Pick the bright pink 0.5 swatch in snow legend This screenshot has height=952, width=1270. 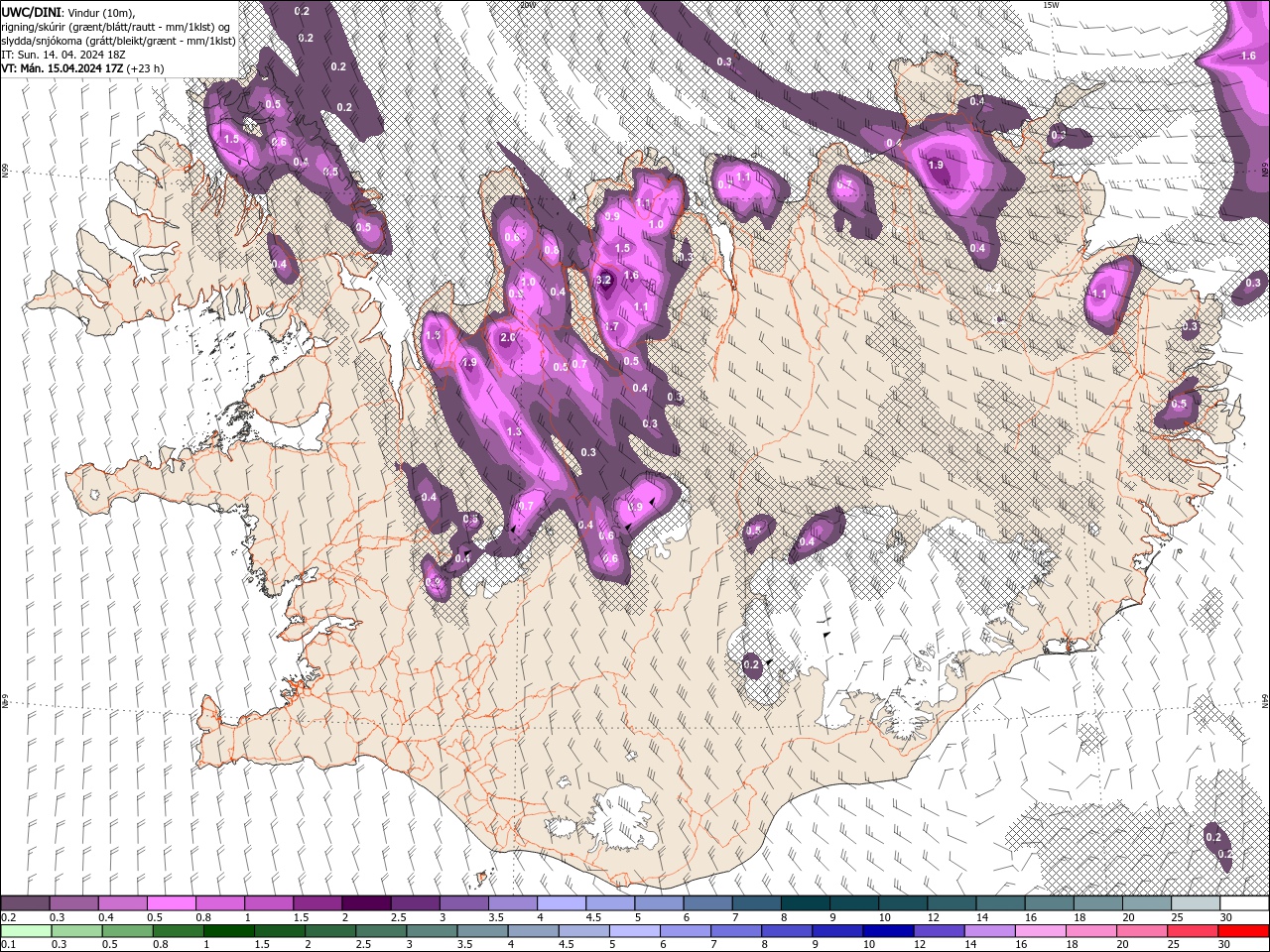171,903
